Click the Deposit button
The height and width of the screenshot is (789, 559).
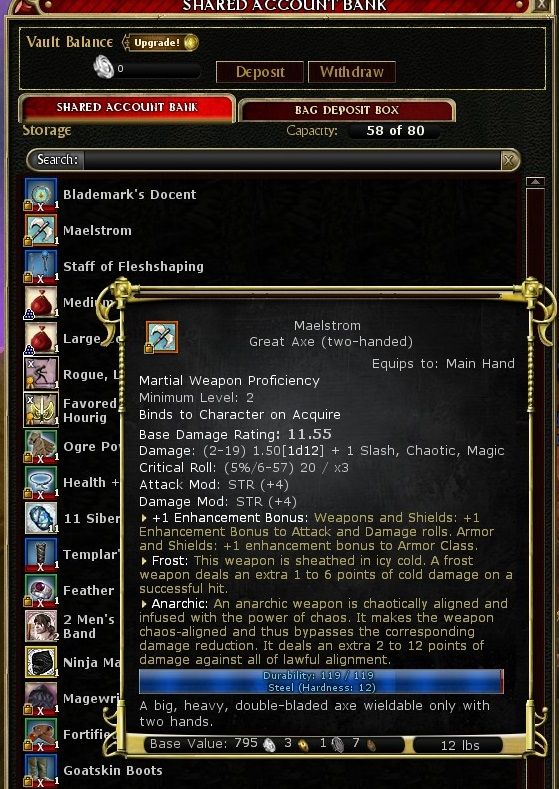click(260, 72)
